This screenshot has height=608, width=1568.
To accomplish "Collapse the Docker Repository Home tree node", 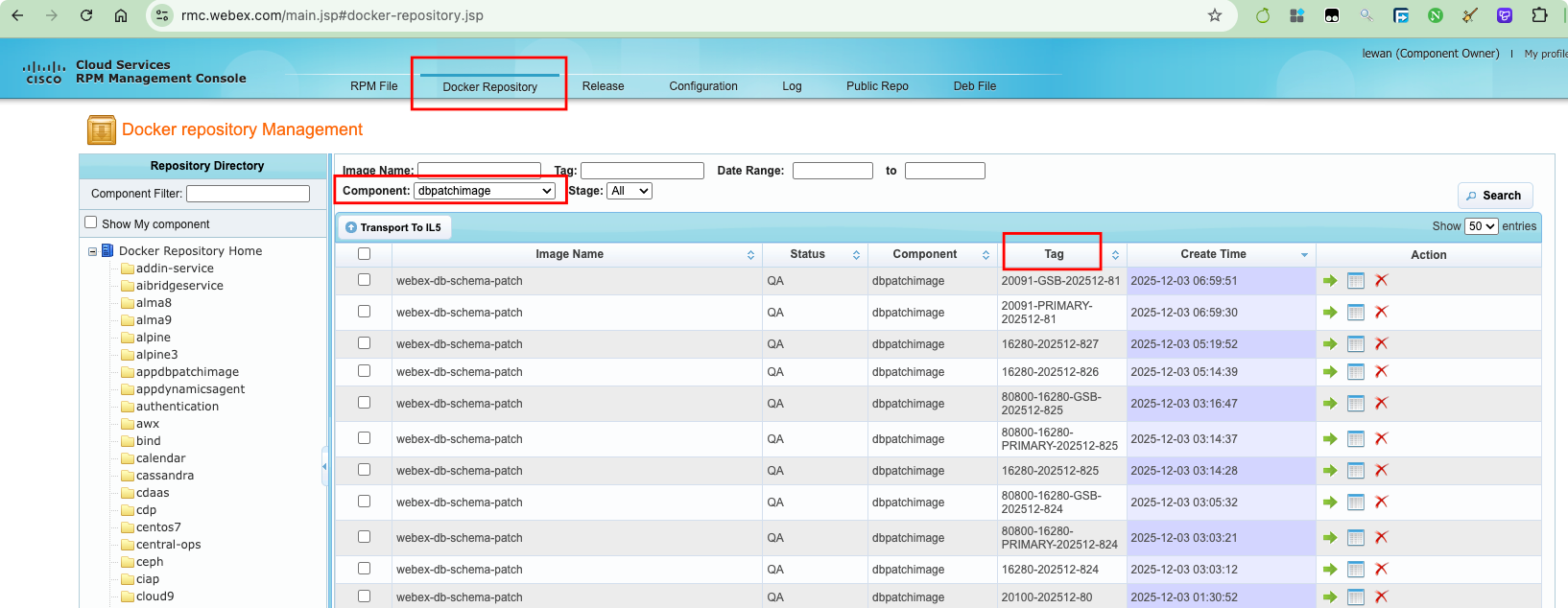I will coord(93,251).
